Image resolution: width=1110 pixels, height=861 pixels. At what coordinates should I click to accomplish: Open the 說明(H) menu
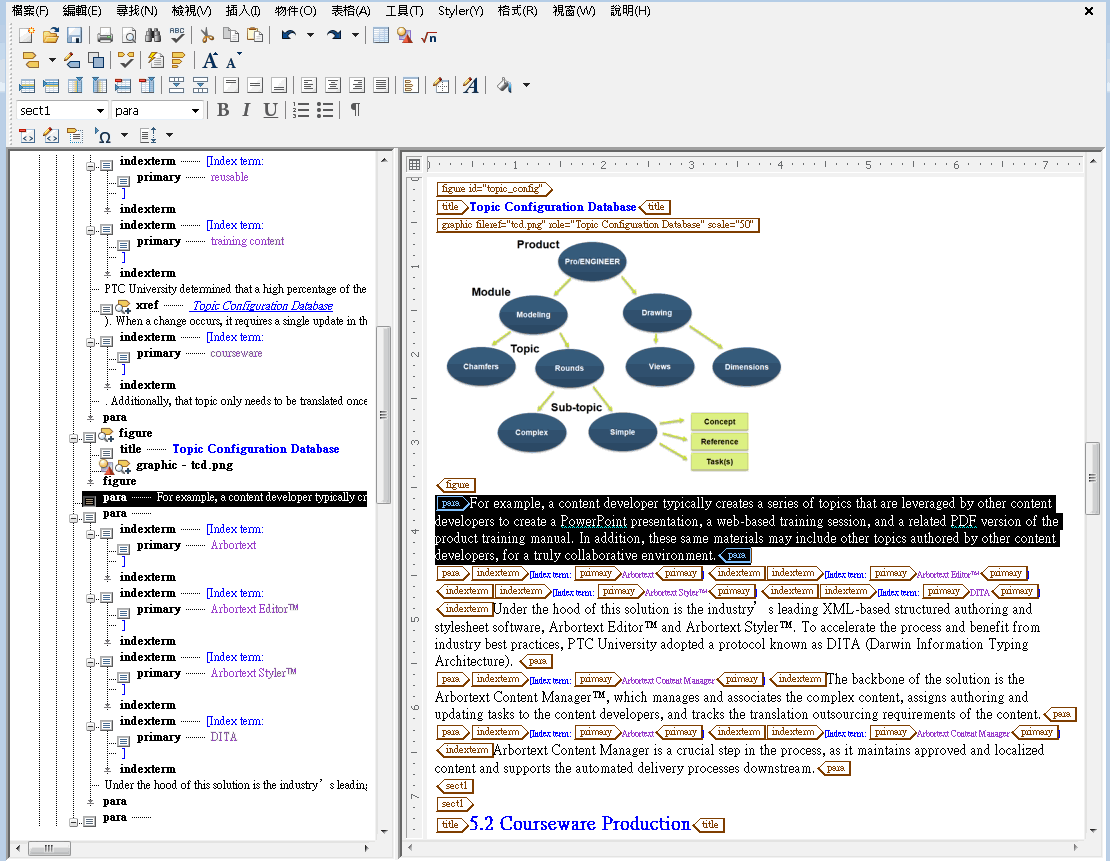click(630, 11)
